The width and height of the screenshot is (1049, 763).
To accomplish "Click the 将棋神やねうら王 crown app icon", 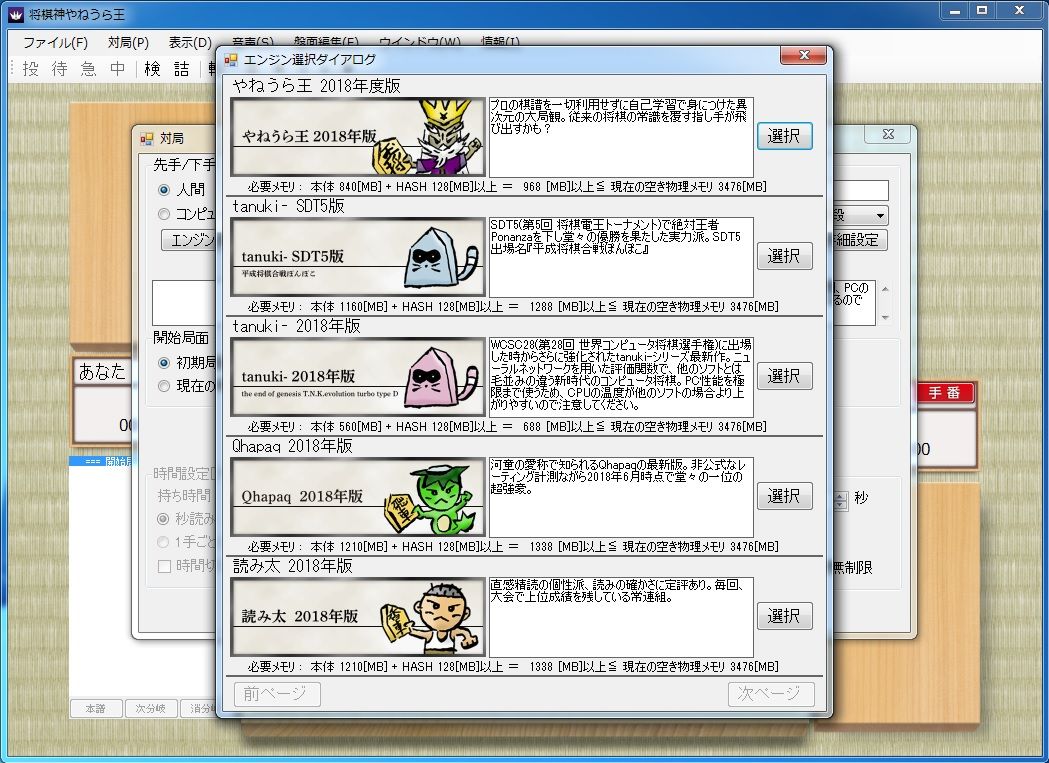I will (15, 14).
